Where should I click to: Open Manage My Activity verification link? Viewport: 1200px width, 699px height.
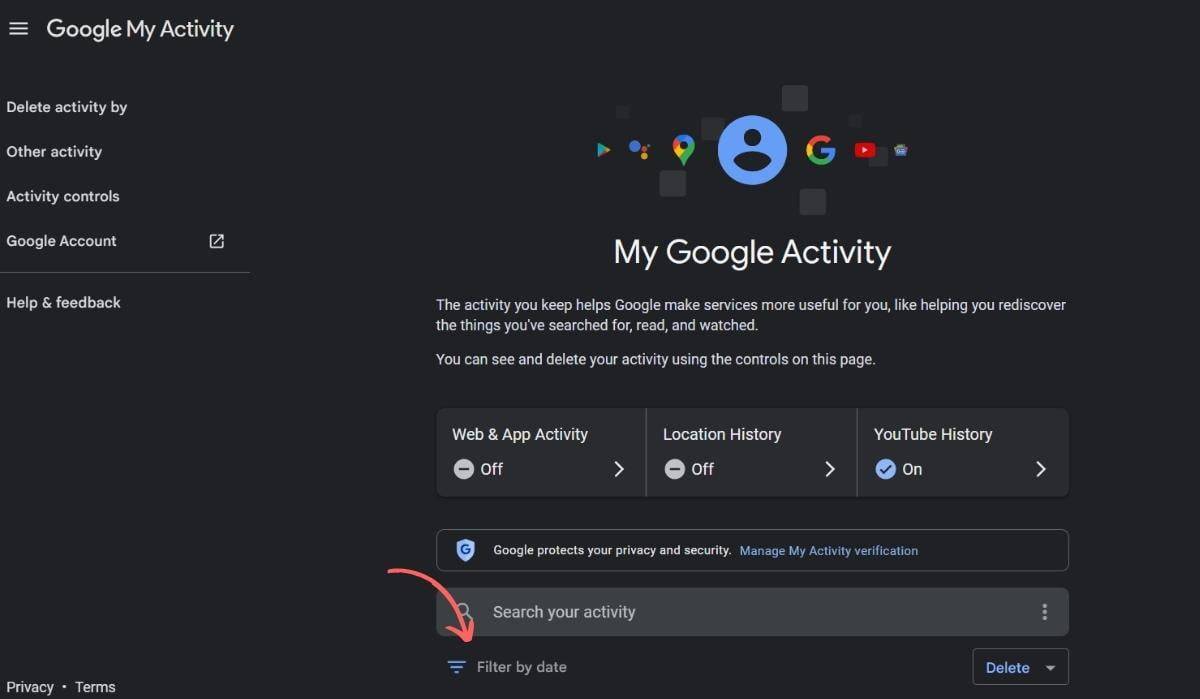pos(828,551)
